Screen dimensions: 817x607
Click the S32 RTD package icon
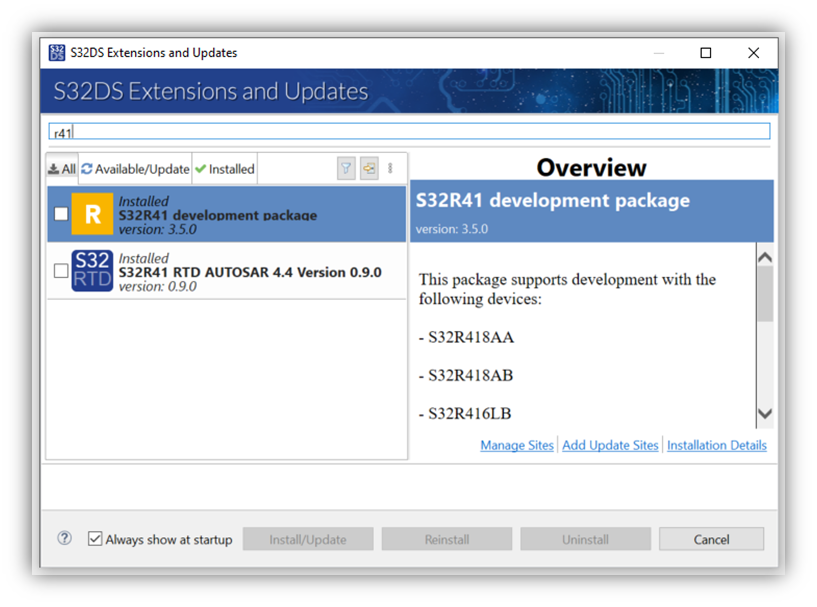tap(92, 270)
